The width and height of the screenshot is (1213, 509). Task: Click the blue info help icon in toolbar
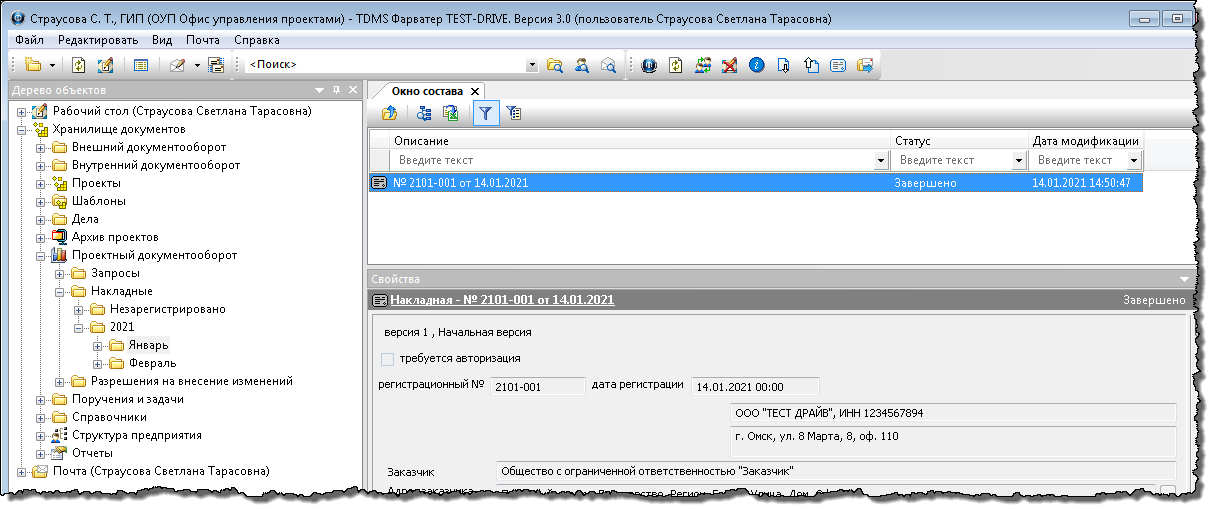pos(757,65)
